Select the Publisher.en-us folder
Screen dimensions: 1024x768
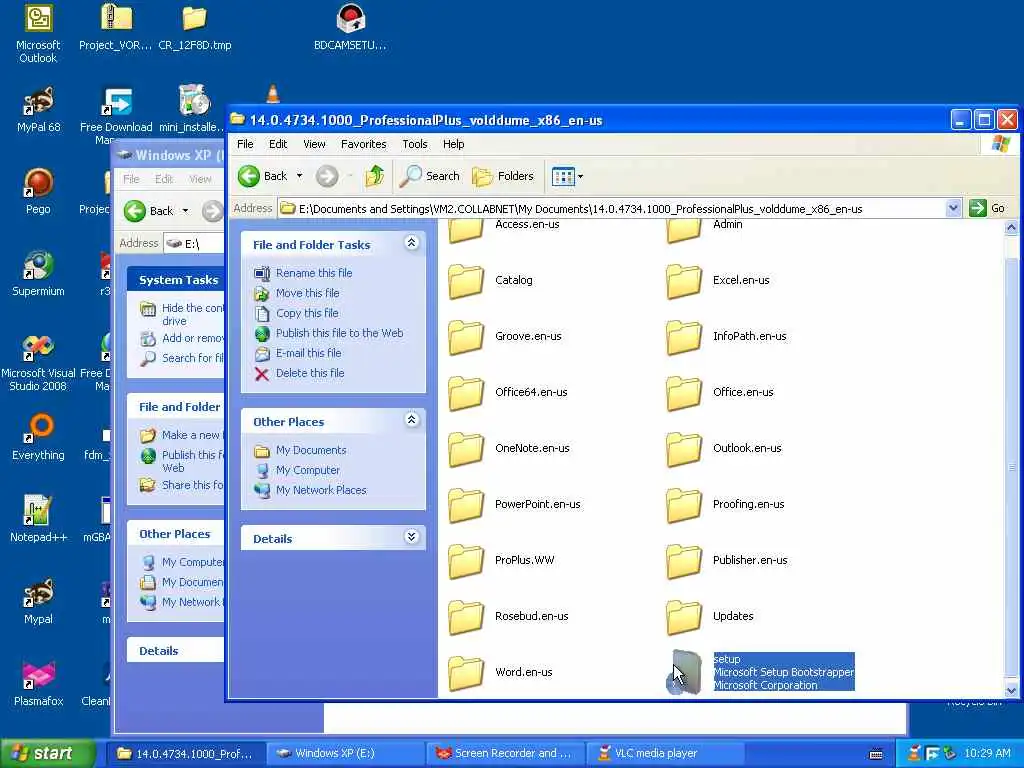(727, 561)
